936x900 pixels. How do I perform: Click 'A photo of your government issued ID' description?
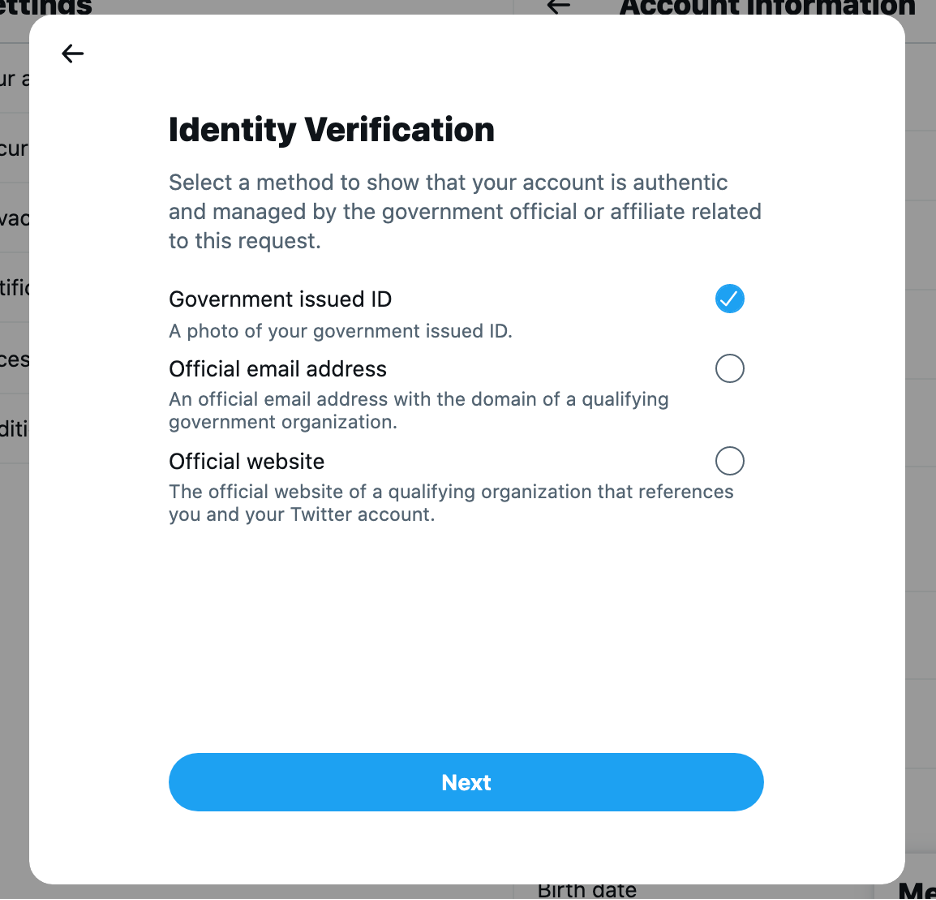pyautogui.click(x=340, y=331)
